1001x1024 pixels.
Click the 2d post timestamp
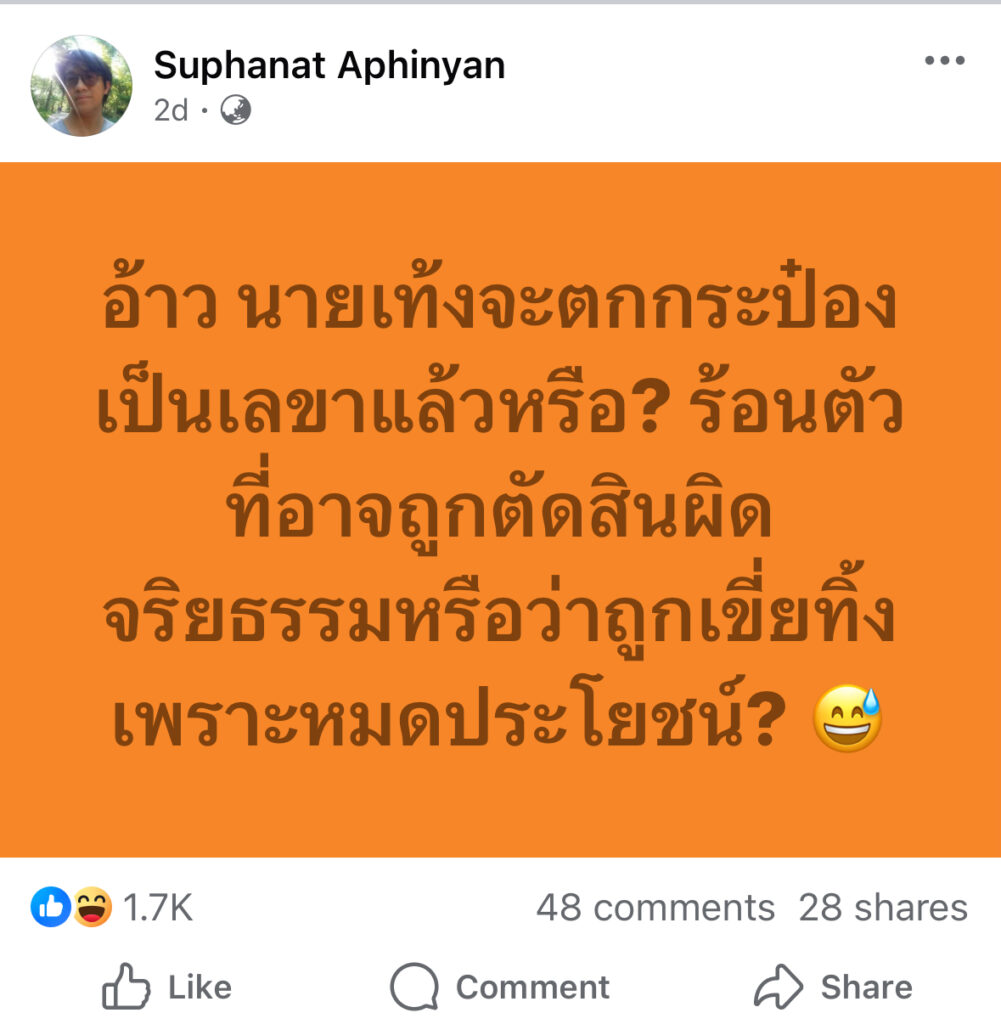[170, 110]
